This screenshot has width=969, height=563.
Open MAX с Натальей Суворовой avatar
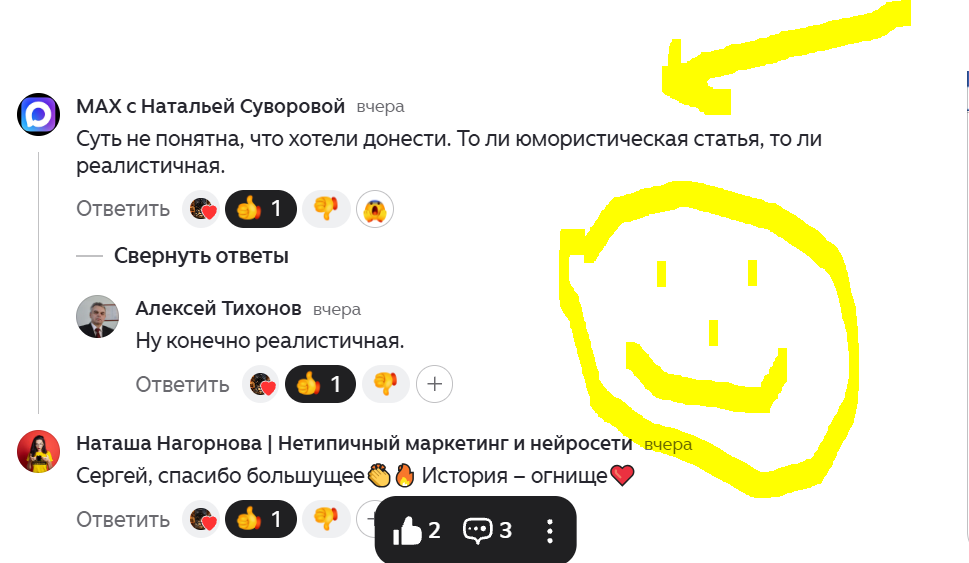pos(38,114)
